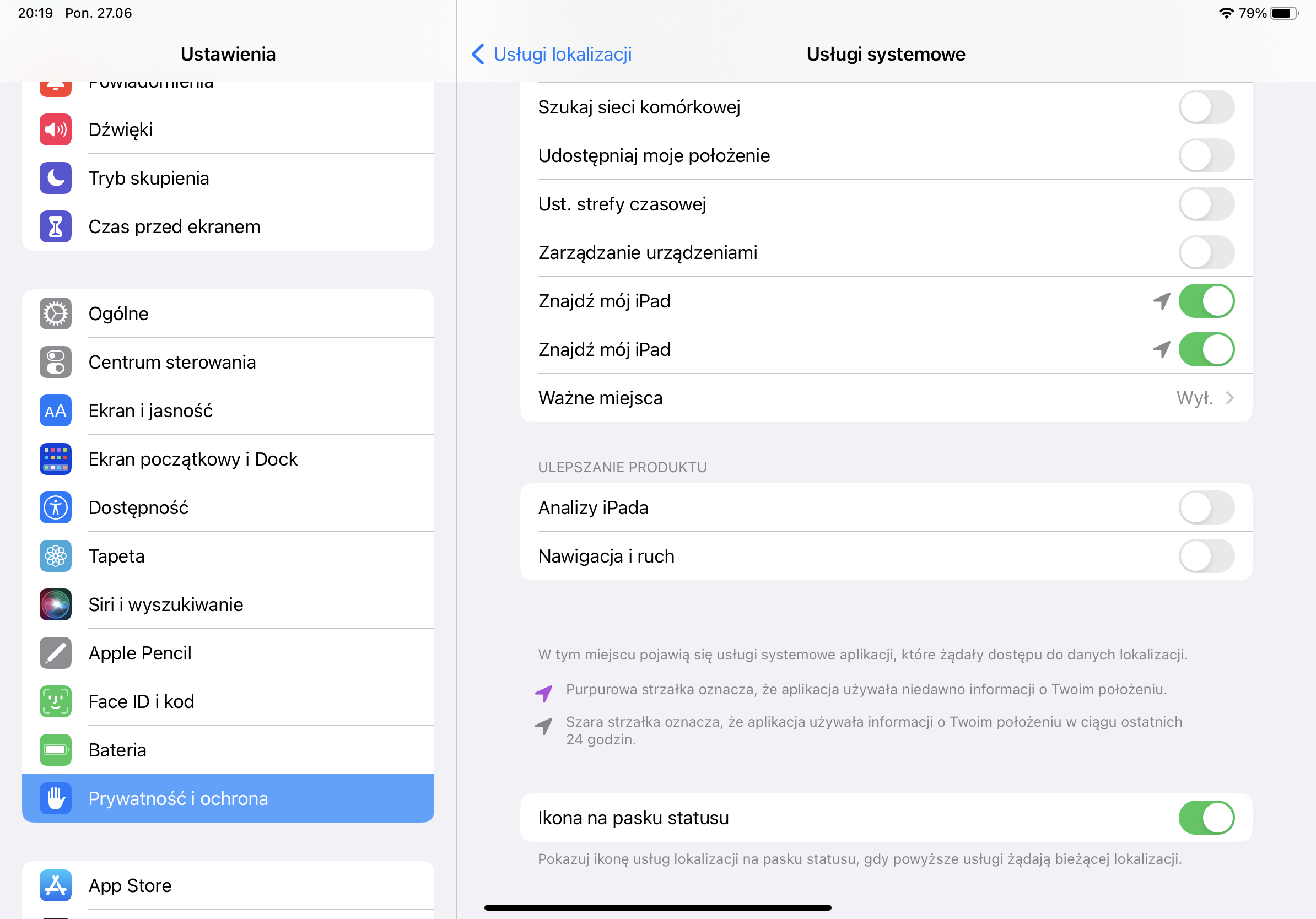Enable Szukaj sieci komórkowej switch
The image size is (1316, 919).
click(1206, 107)
